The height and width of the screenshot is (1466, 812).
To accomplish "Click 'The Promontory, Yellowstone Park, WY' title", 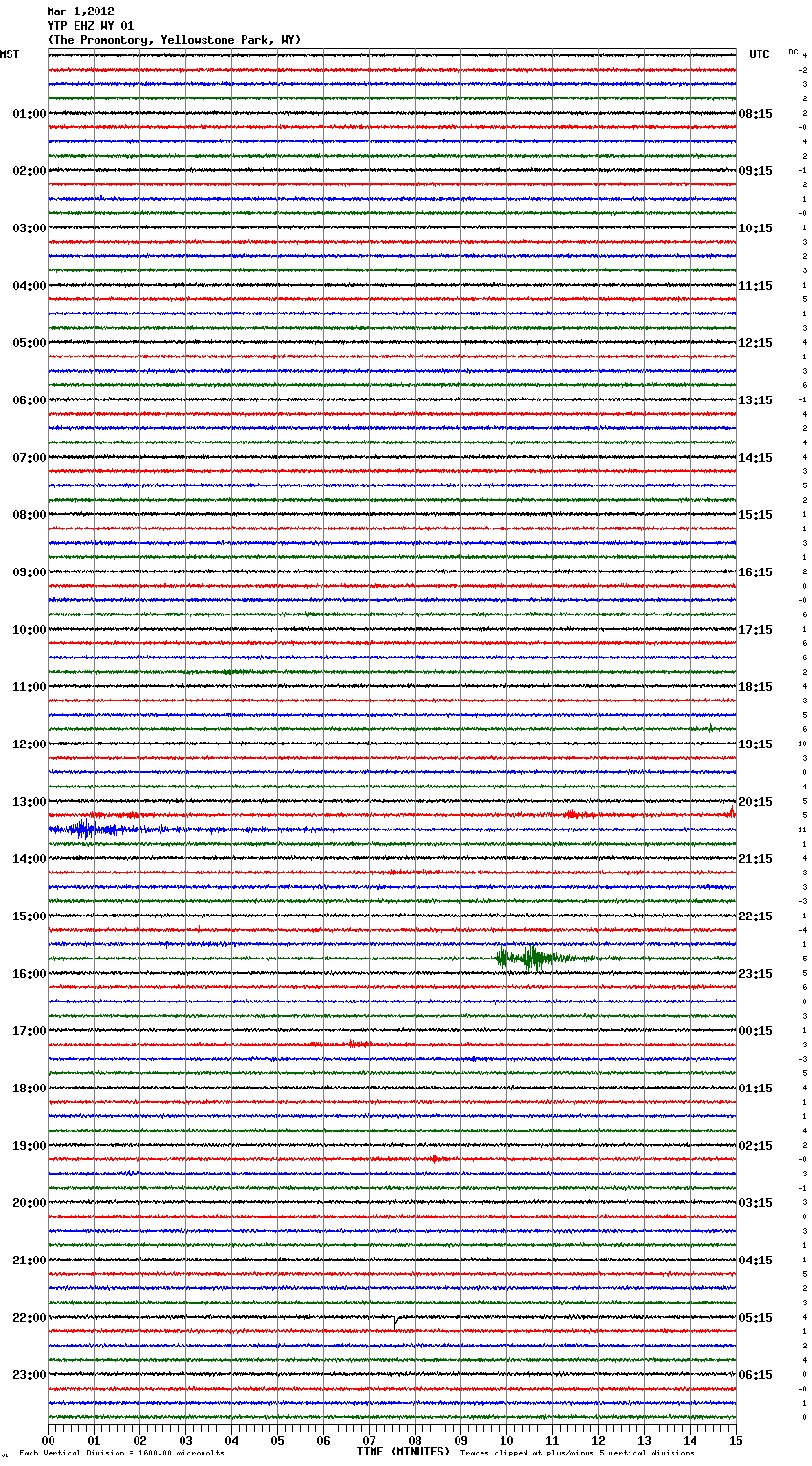I will click(174, 40).
